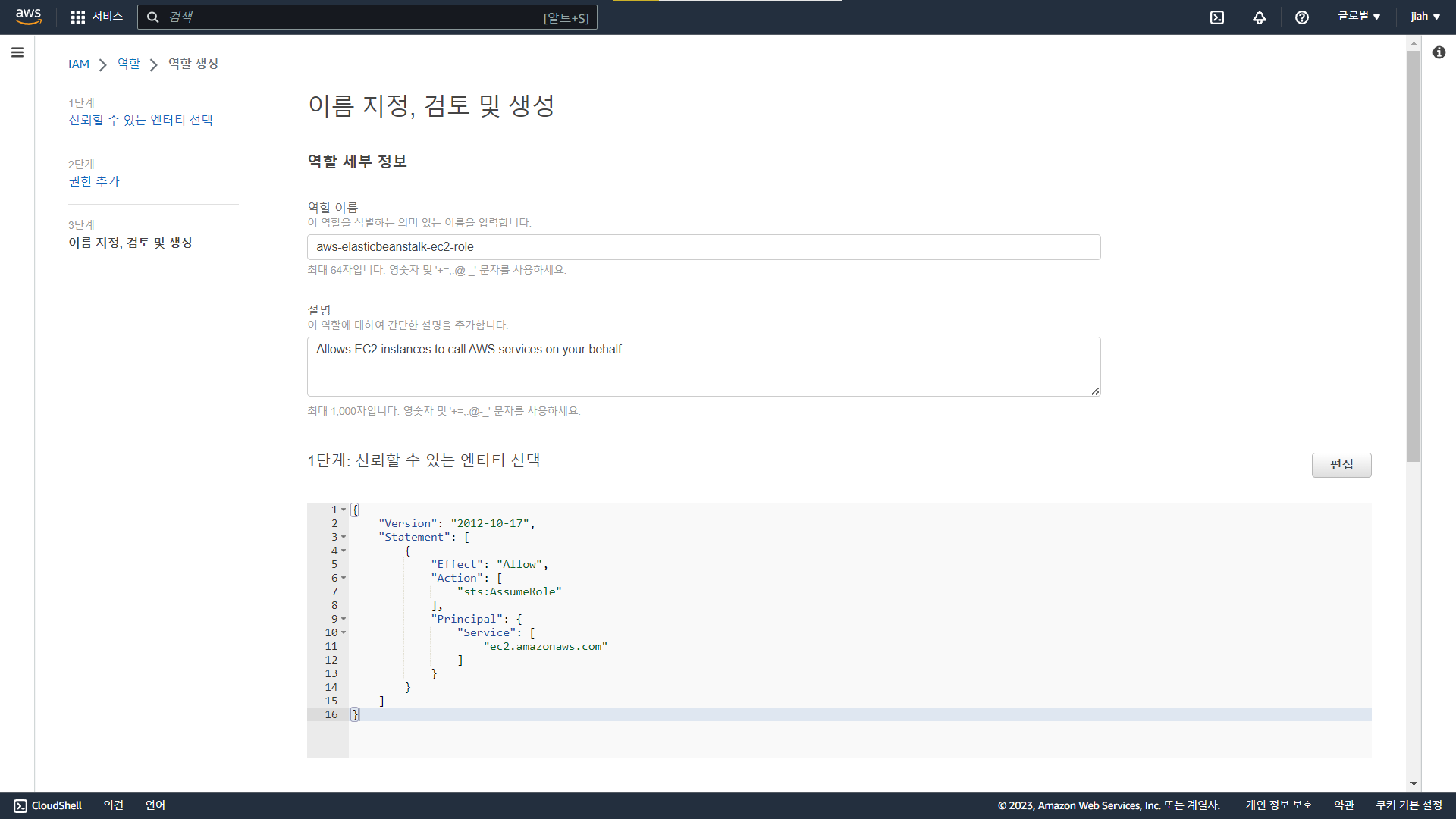Select step 3 이름 지정, 검토 및 생성
The image size is (1456, 819).
pos(130,243)
